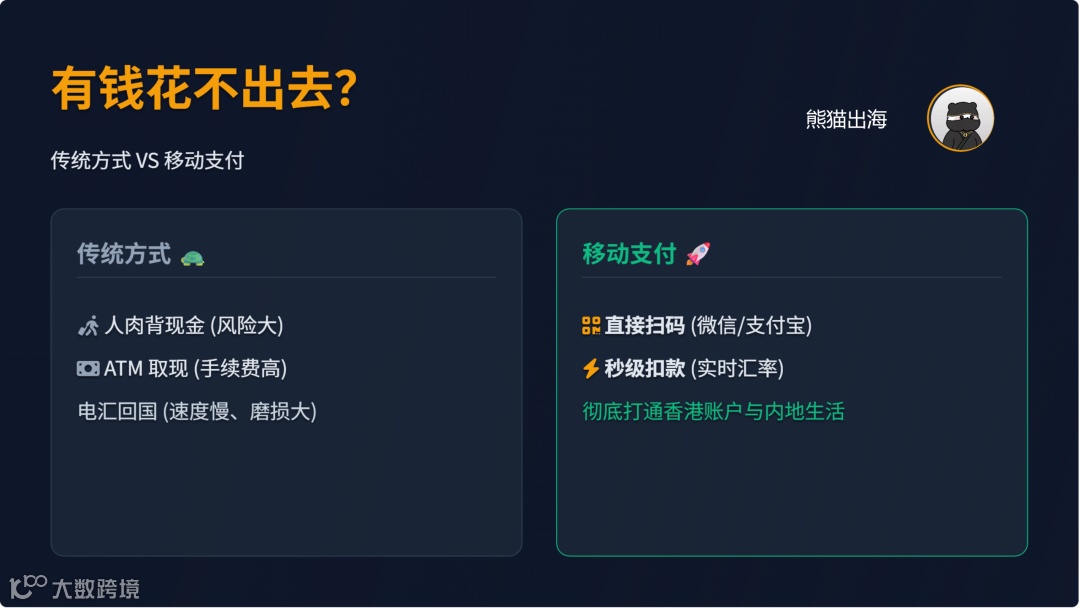Click the banknote icon before ATM 取现
Viewport: 1080px width, 608px height.
click(88, 369)
